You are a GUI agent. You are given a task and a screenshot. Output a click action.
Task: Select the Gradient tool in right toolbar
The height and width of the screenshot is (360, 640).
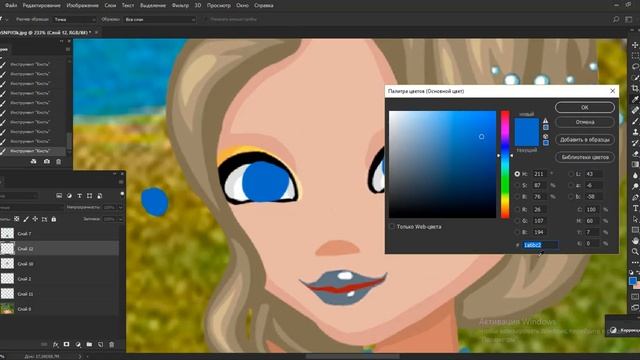click(x=635, y=164)
